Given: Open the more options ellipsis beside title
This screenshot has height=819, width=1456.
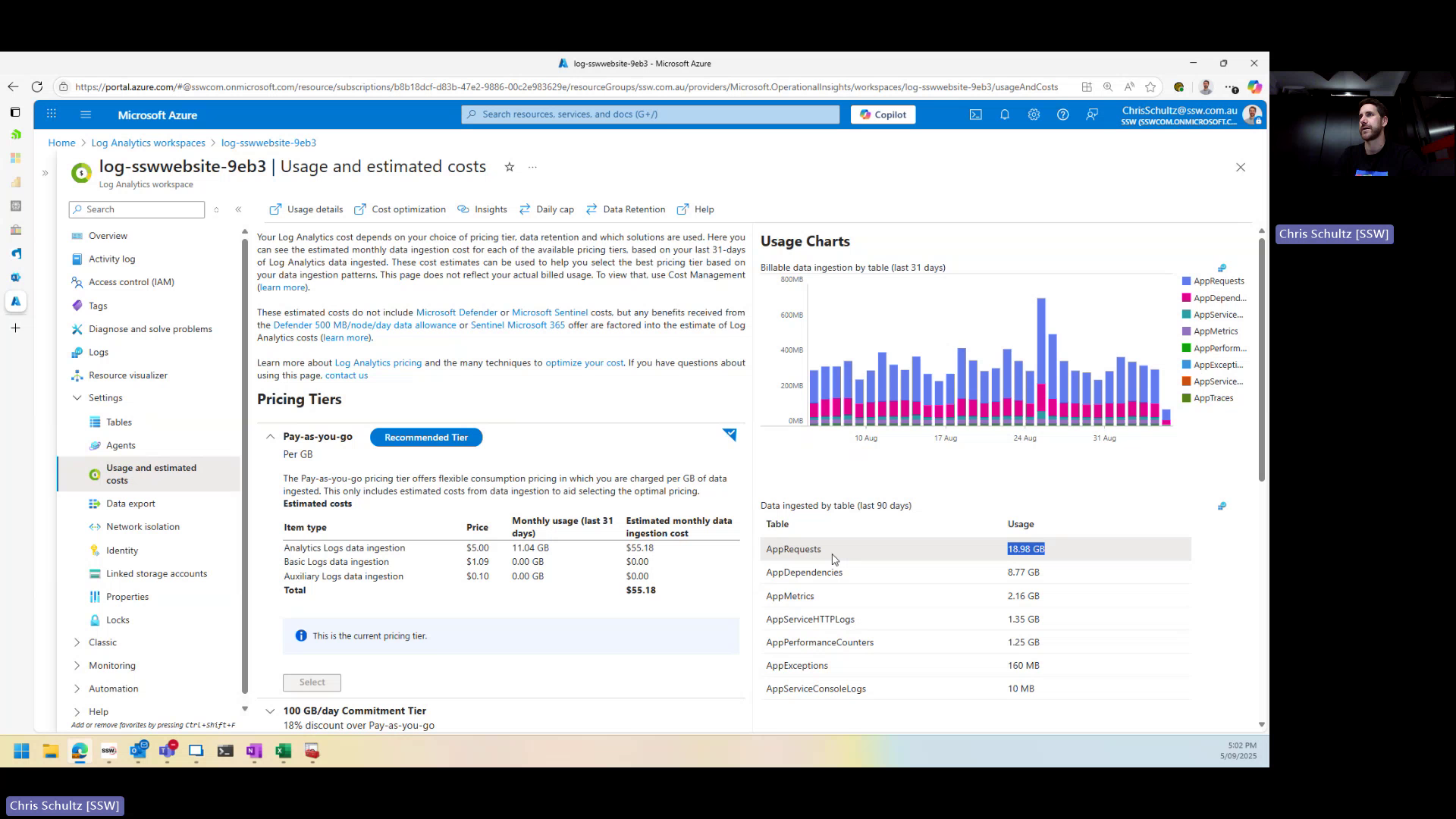Looking at the screenshot, I should coord(532,167).
